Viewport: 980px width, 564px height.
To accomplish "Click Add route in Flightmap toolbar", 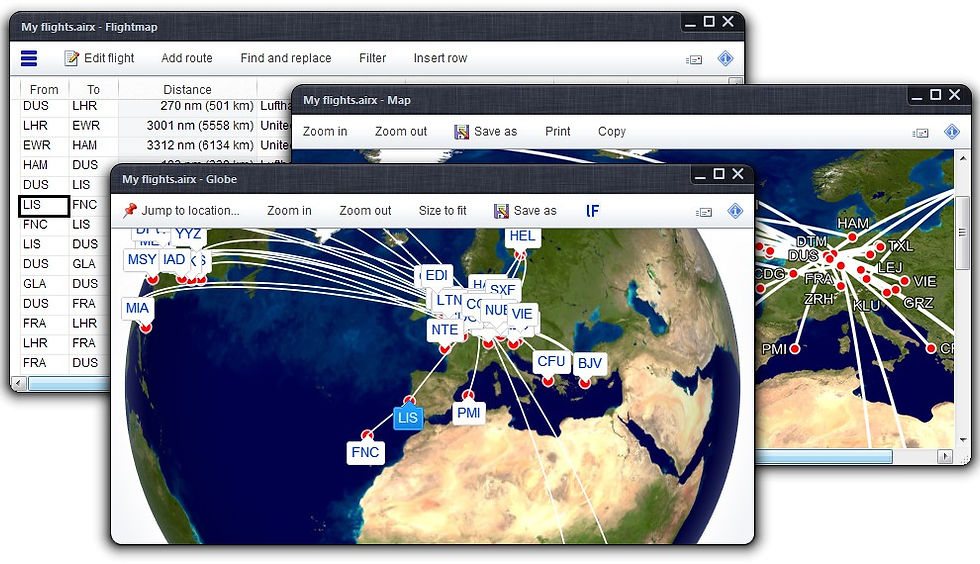I will pyautogui.click(x=186, y=58).
